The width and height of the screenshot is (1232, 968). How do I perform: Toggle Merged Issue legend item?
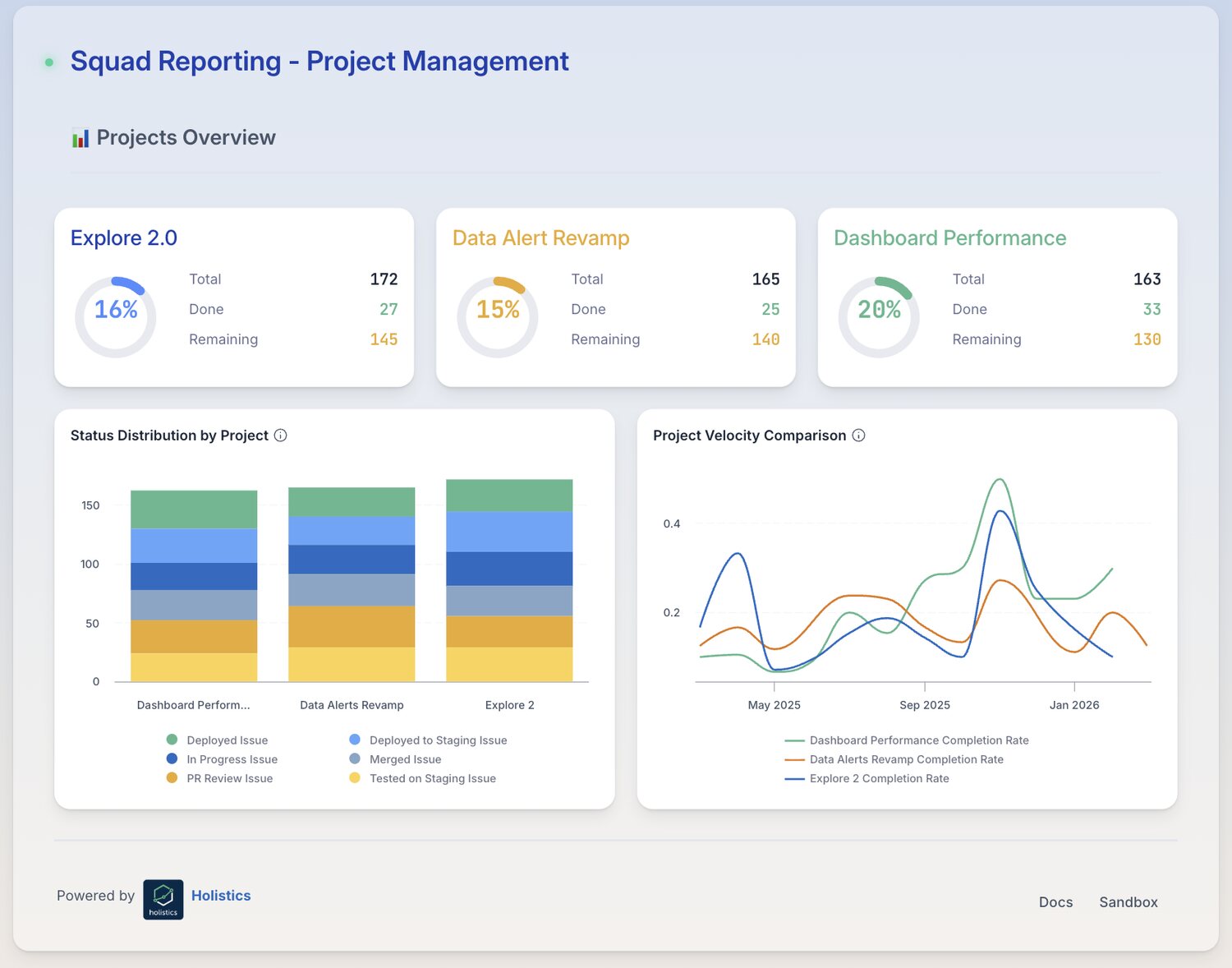pyautogui.click(x=395, y=759)
